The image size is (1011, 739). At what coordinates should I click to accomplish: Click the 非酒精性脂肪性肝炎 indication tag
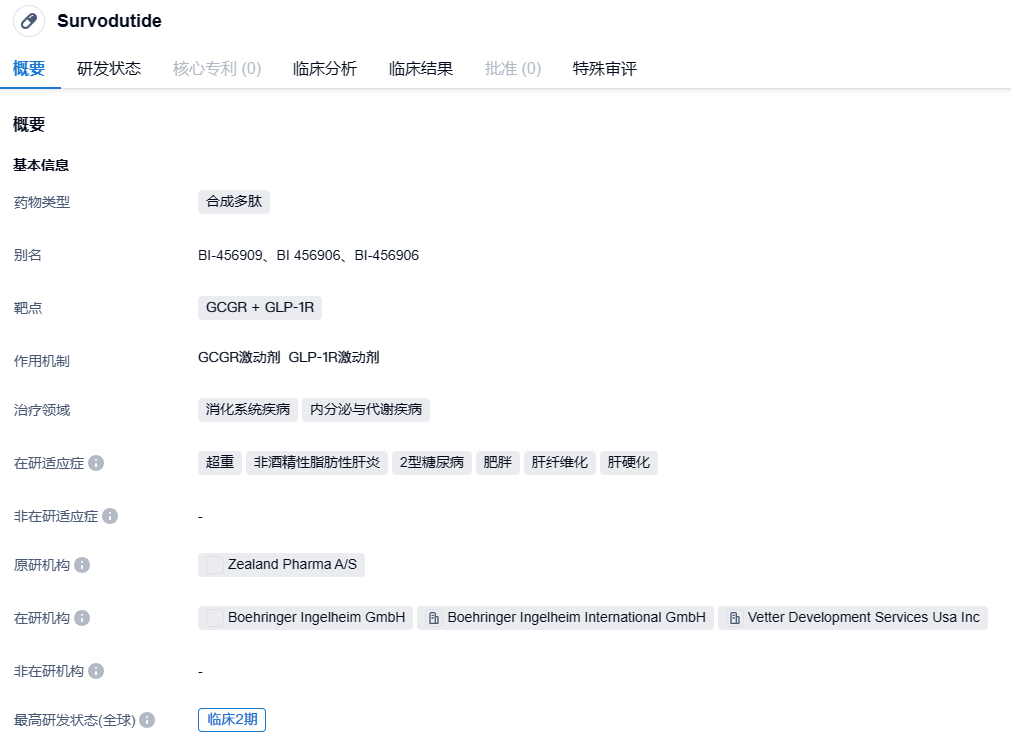click(317, 463)
